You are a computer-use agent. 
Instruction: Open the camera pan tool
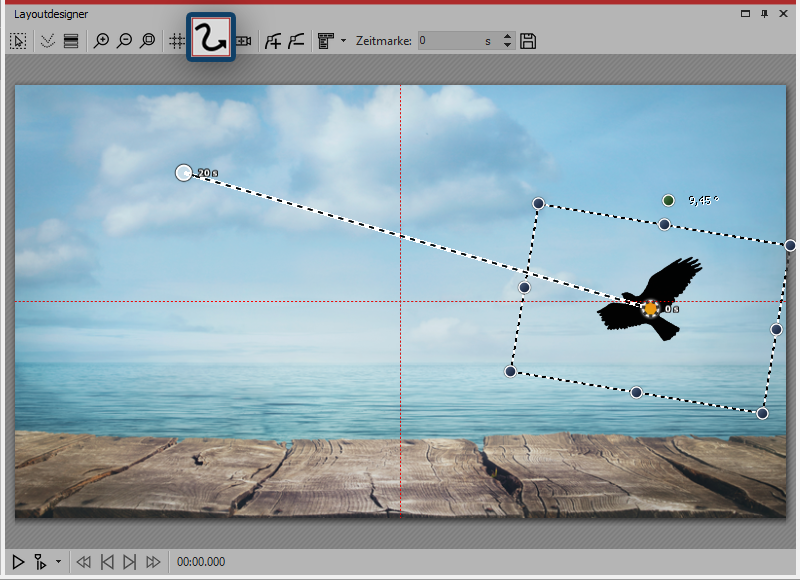[x=243, y=41]
